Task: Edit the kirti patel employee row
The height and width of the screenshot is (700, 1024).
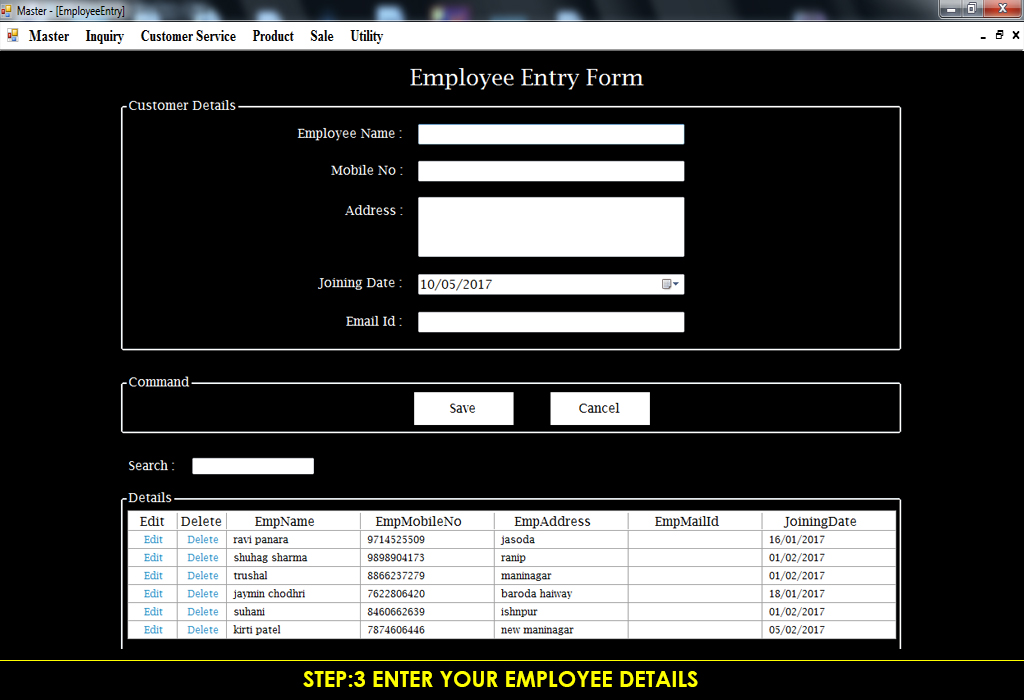Action: click(x=153, y=629)
